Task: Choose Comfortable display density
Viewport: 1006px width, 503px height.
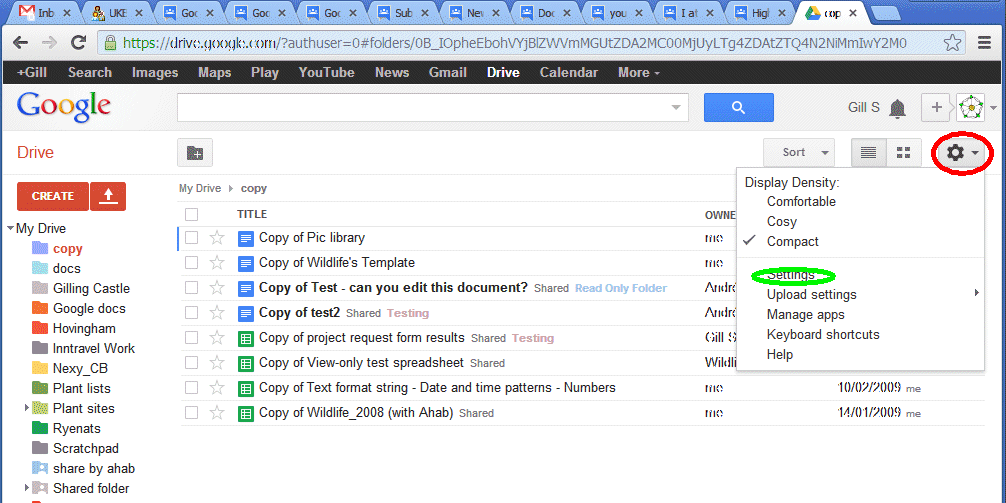Action: 801,201
